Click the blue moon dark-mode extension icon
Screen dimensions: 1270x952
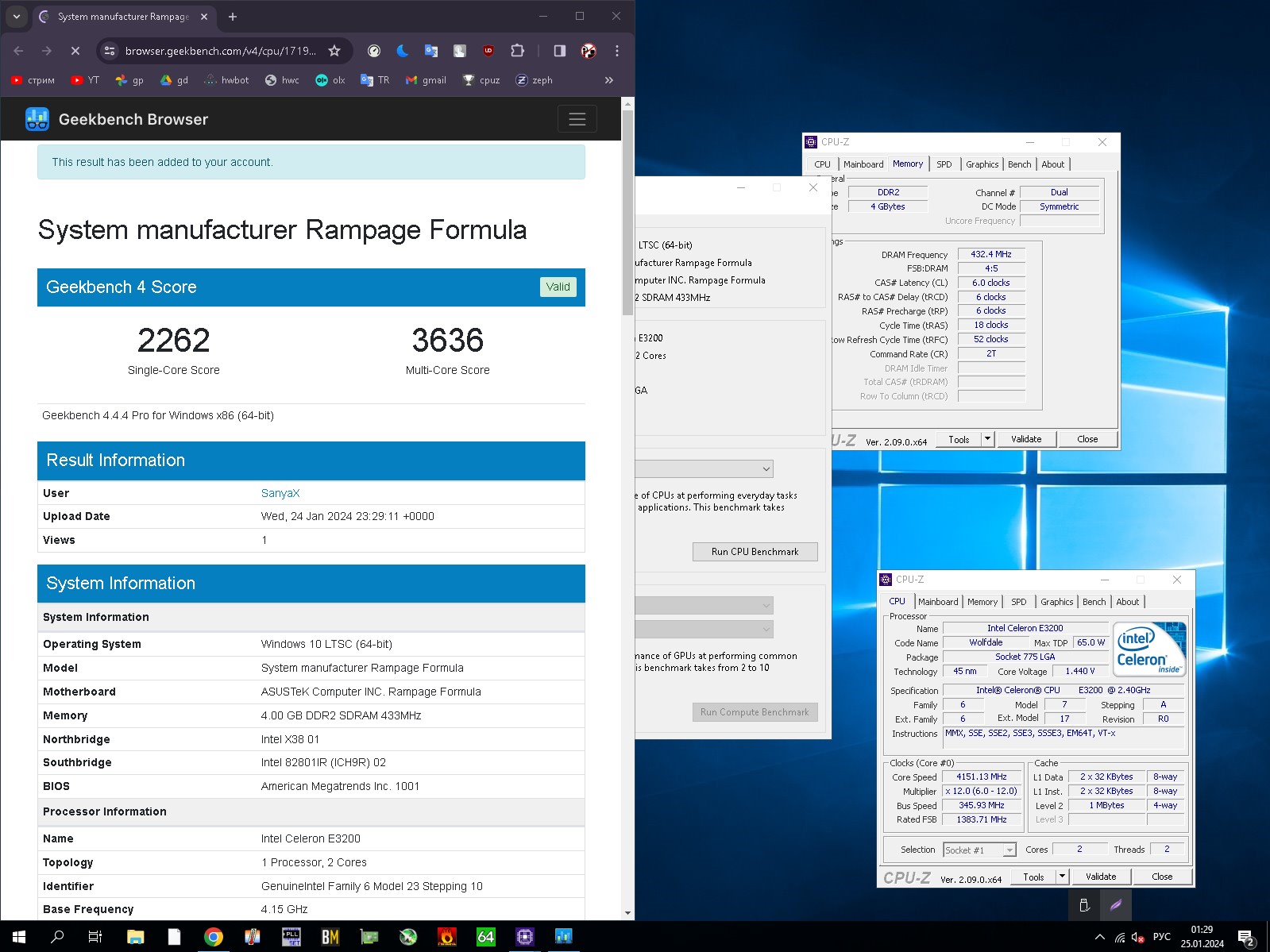[x=403, y=51]
